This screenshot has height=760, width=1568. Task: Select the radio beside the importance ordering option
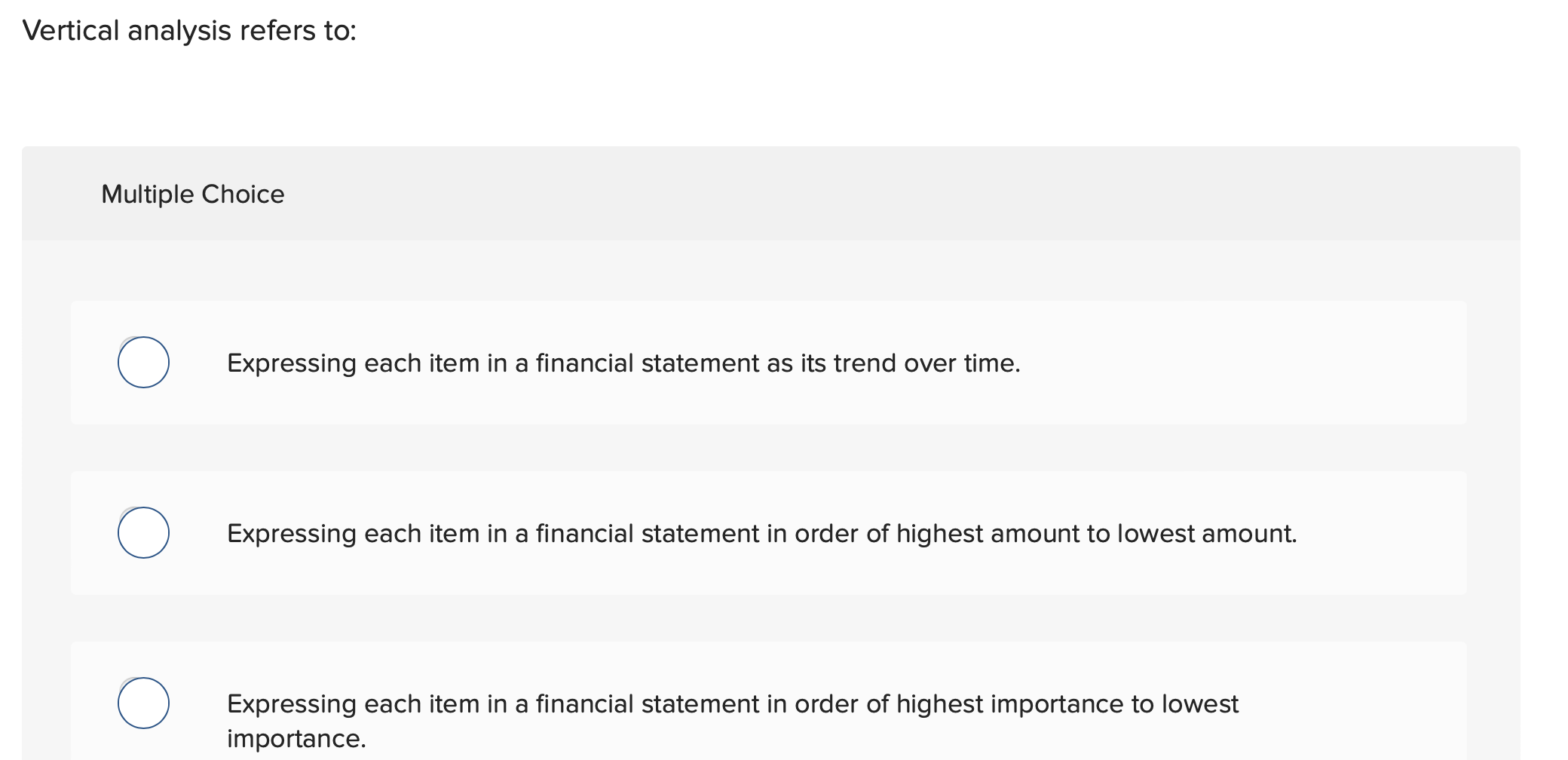(x=143, y=703)
